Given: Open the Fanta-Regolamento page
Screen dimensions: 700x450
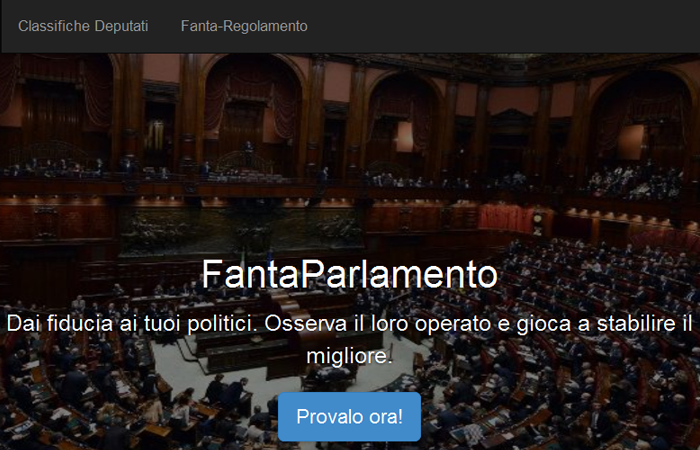Looking at the screenshot, I should point(244,26).
